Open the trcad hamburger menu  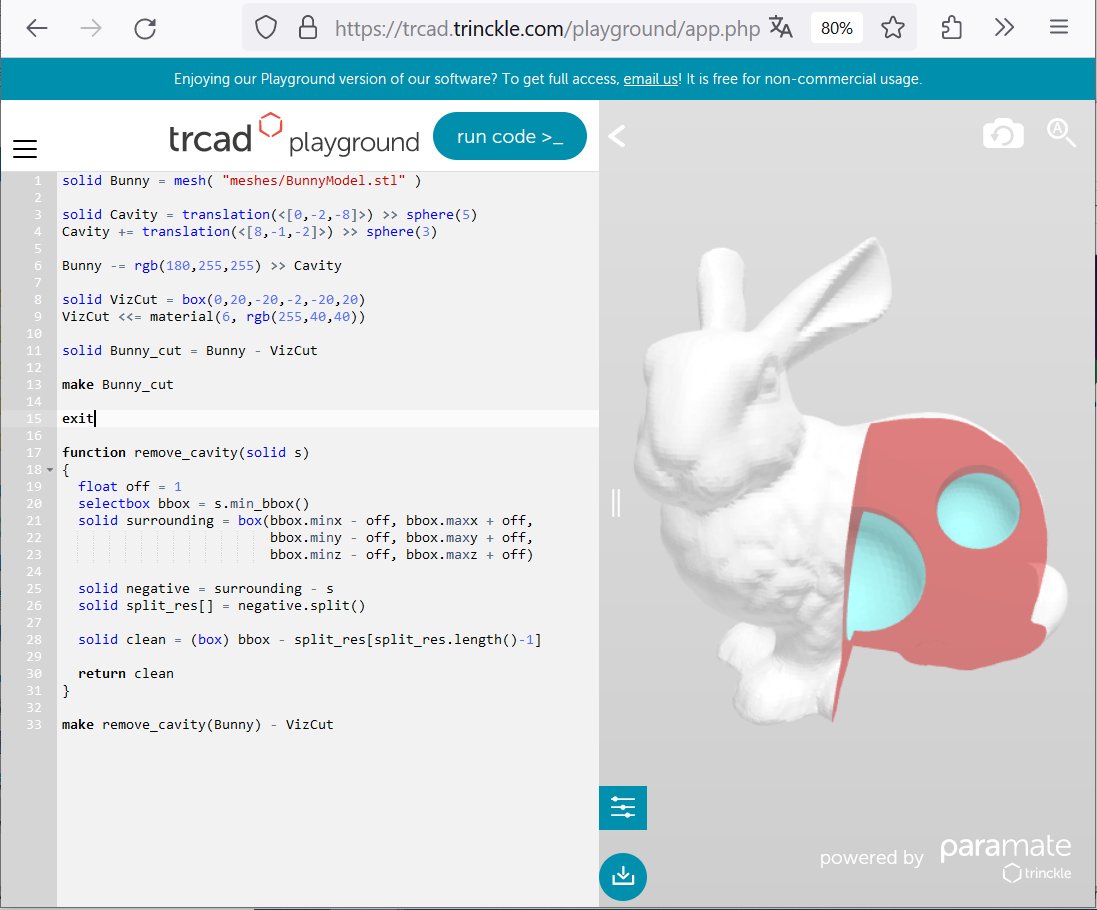(x=25, y=148)
